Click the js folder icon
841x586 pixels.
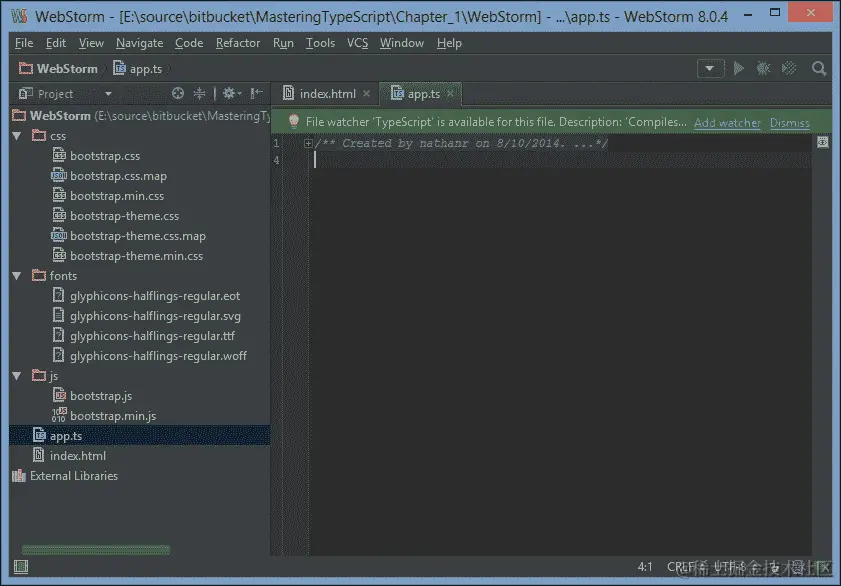tap(39, 375)
